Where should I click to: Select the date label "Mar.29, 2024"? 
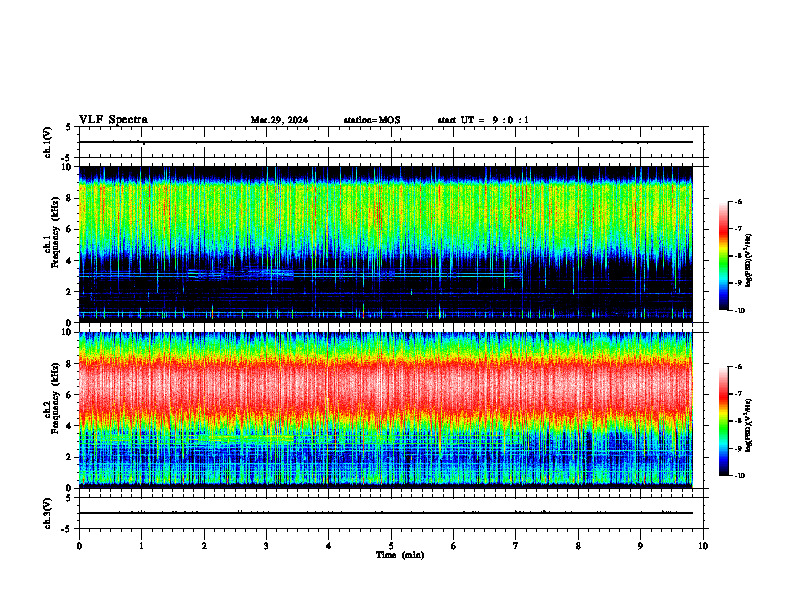click(x=279, y=120)
